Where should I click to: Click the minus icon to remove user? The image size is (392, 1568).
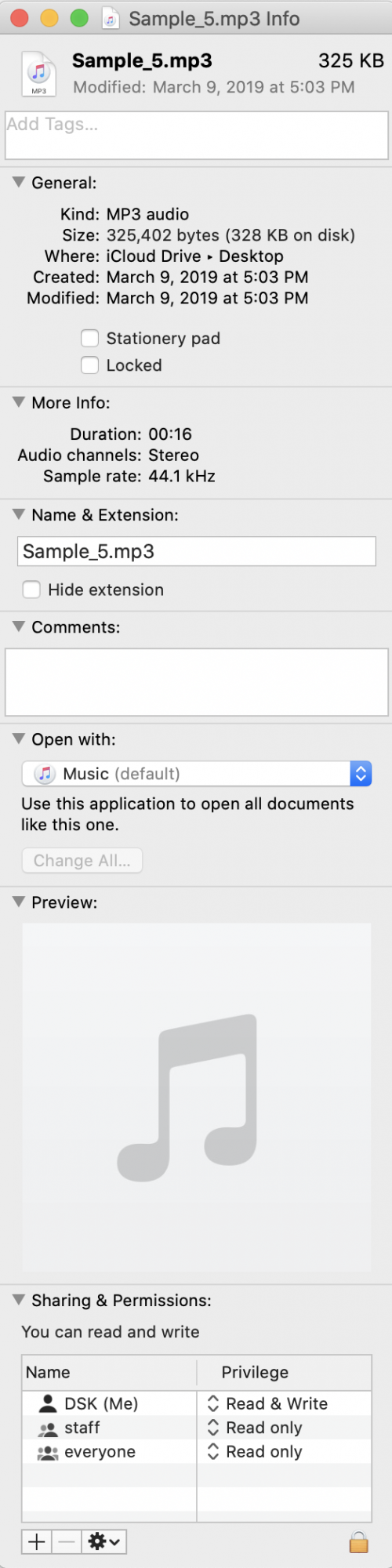[x=67, y=1541]
